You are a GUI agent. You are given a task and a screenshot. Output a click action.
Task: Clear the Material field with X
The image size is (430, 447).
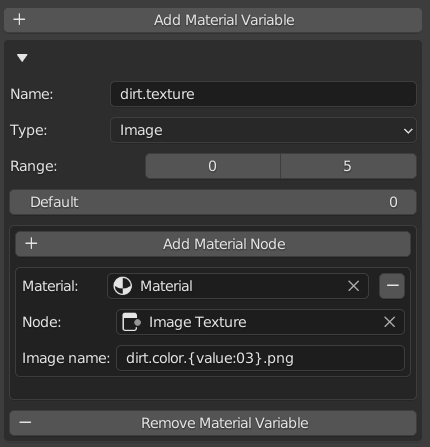354,286
